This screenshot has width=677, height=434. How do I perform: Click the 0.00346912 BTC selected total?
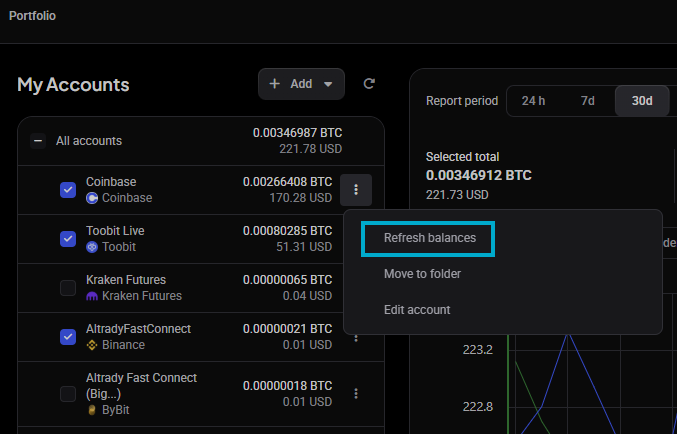[479, 175]
